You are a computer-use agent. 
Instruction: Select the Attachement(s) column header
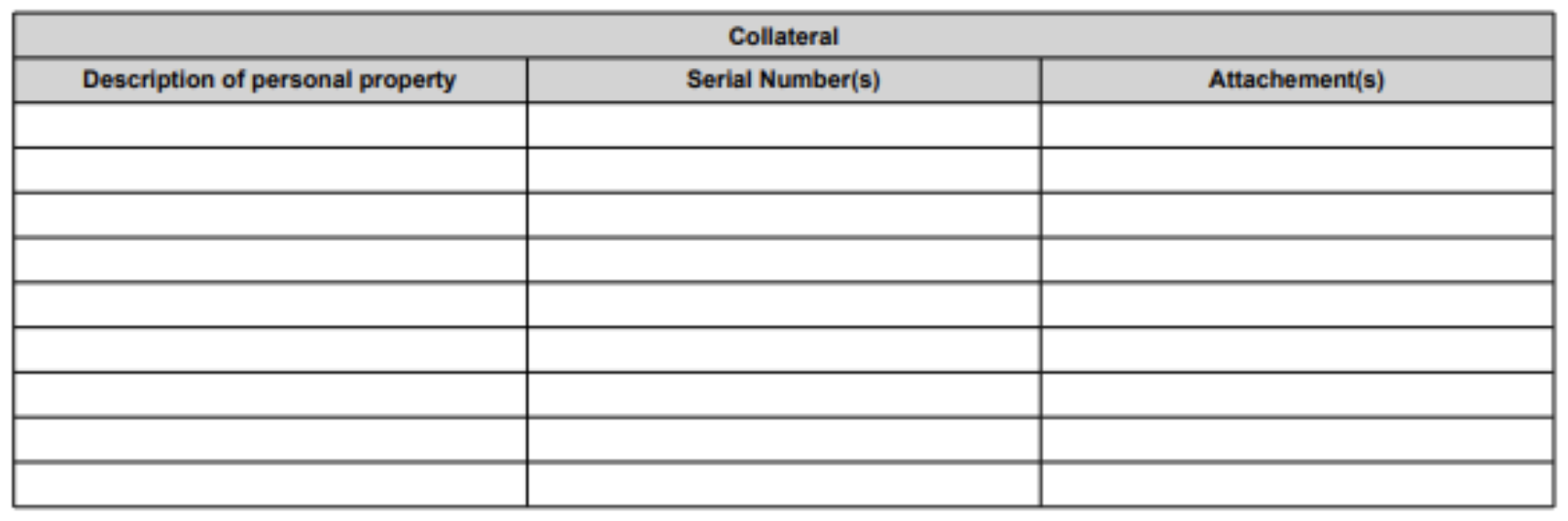[x=1296, y=80]
